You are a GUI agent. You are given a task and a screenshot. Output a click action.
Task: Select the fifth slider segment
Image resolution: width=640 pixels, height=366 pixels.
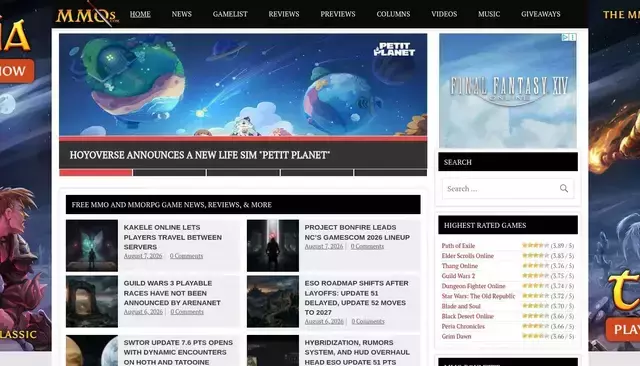(391, 173)
